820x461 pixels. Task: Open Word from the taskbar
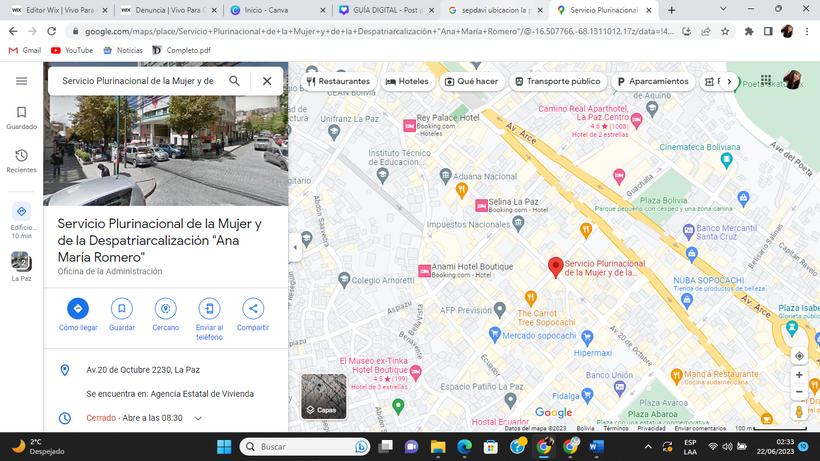point(597,447)
